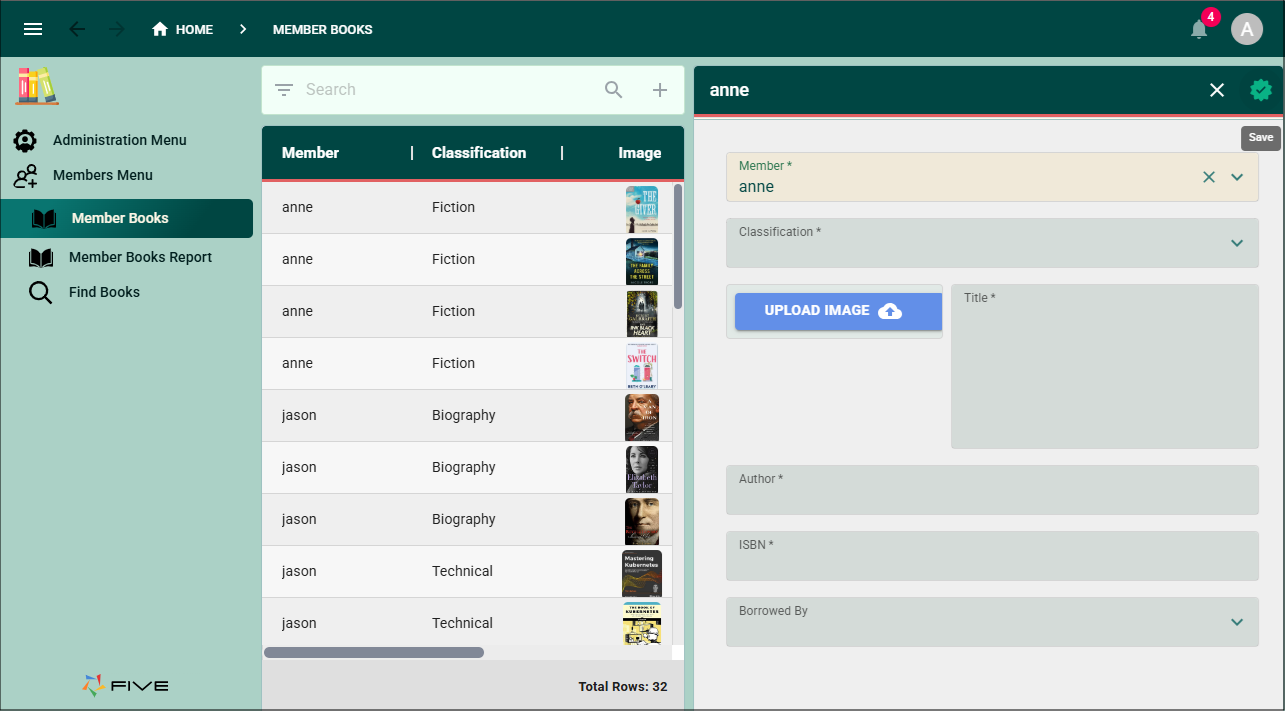Close the anne form with the X
Viewport: 1285px width, 711px height.
pos(1217,90)
